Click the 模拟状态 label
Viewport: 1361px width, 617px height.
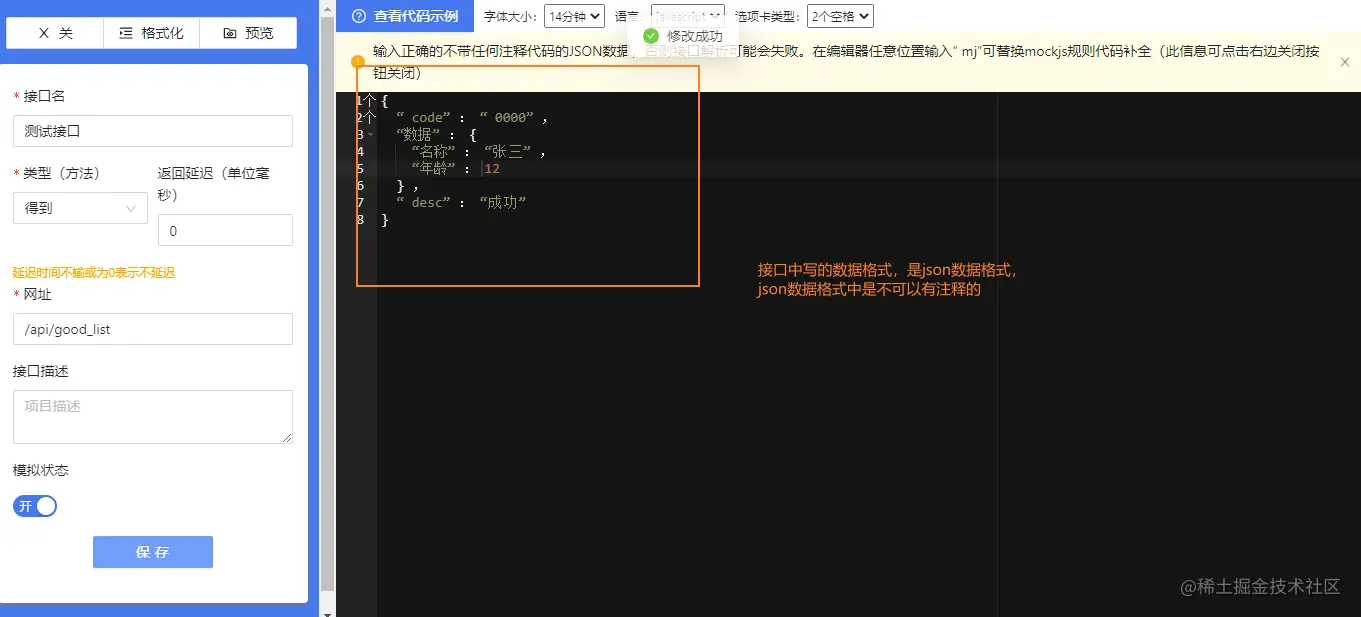coord(41,470)
